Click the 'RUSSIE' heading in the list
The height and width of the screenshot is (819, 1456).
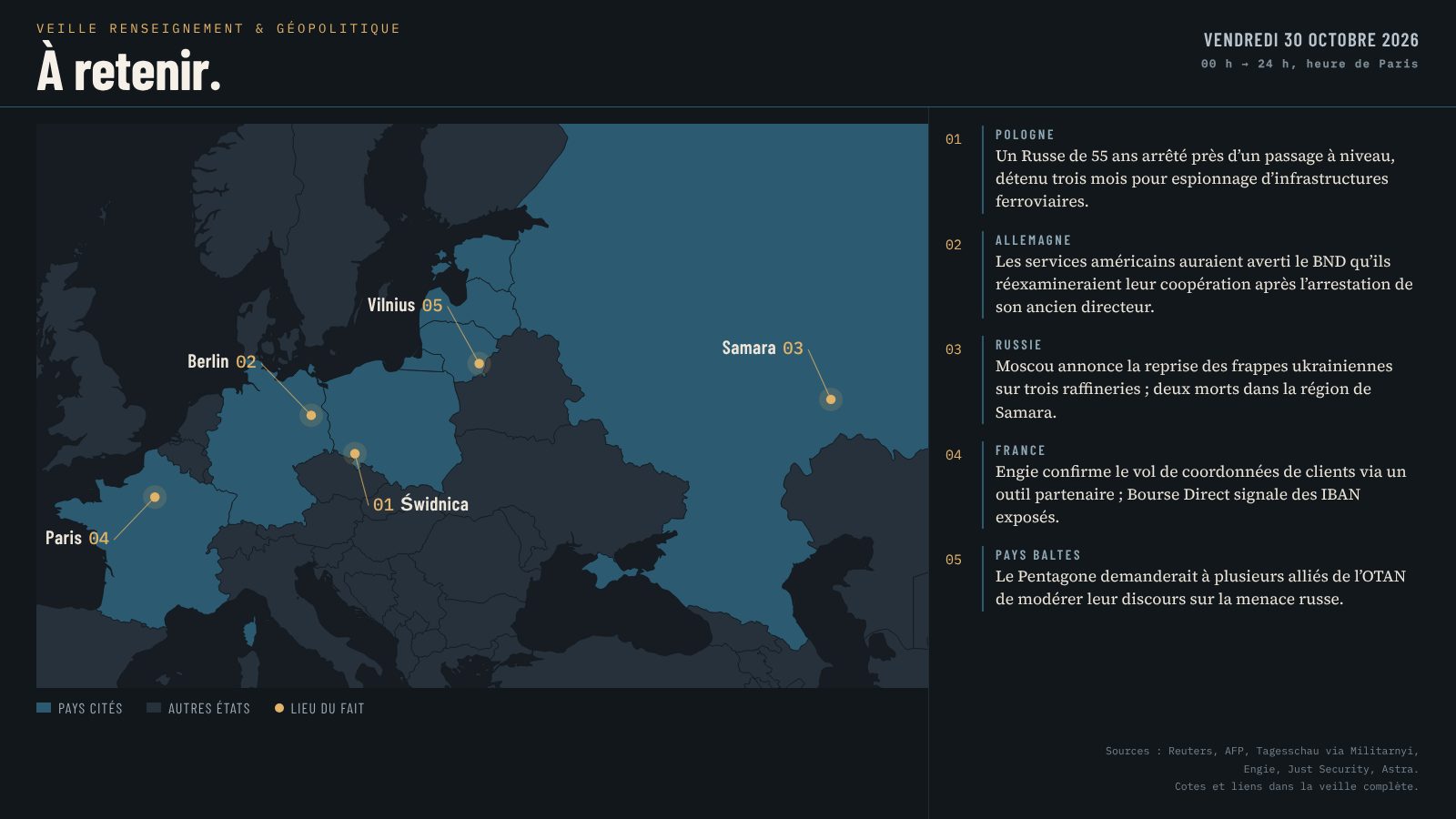pos(1018,345)
